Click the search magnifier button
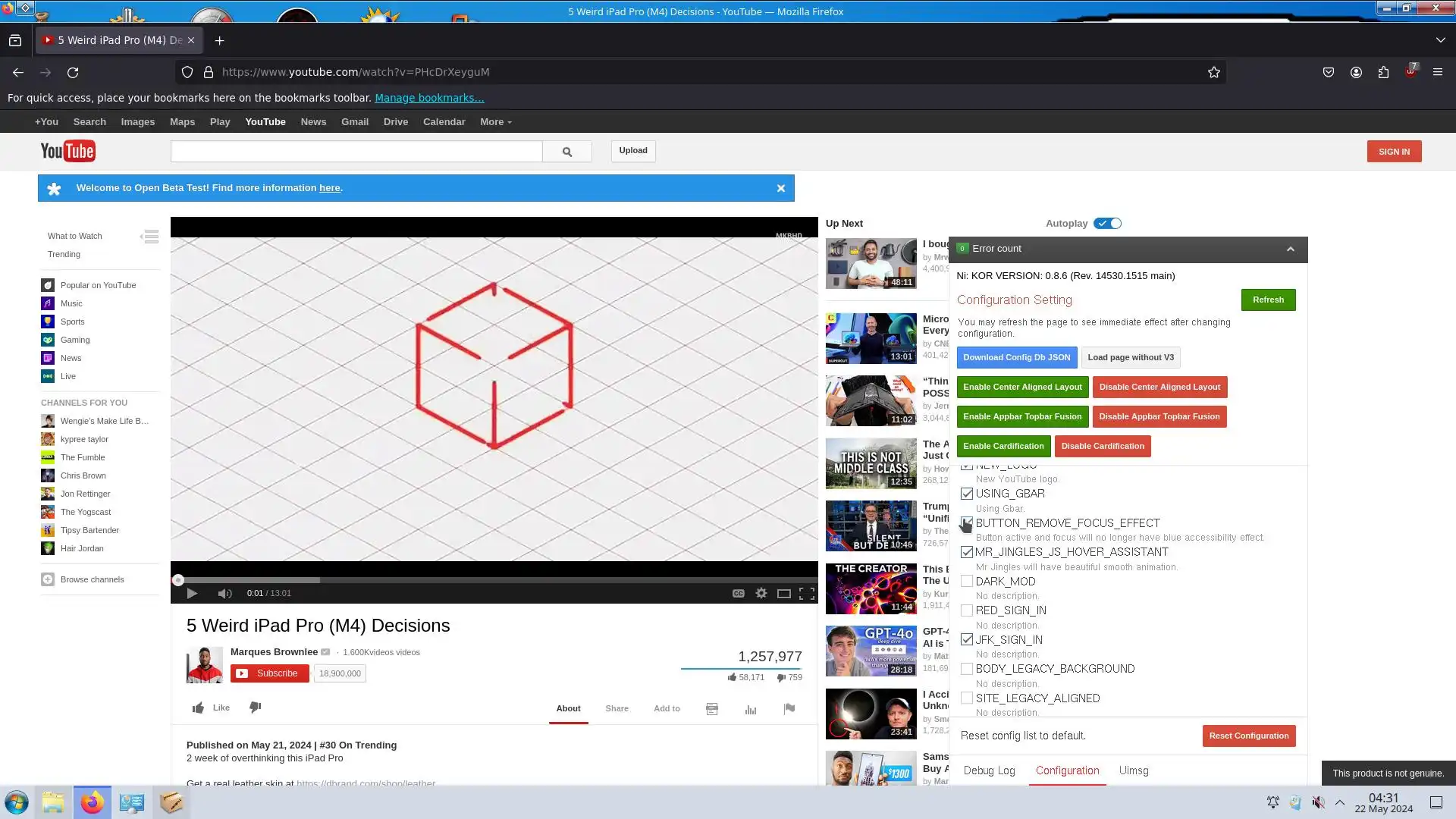The height and width of the screenshot is (819, 1456). tap(567, 152)
